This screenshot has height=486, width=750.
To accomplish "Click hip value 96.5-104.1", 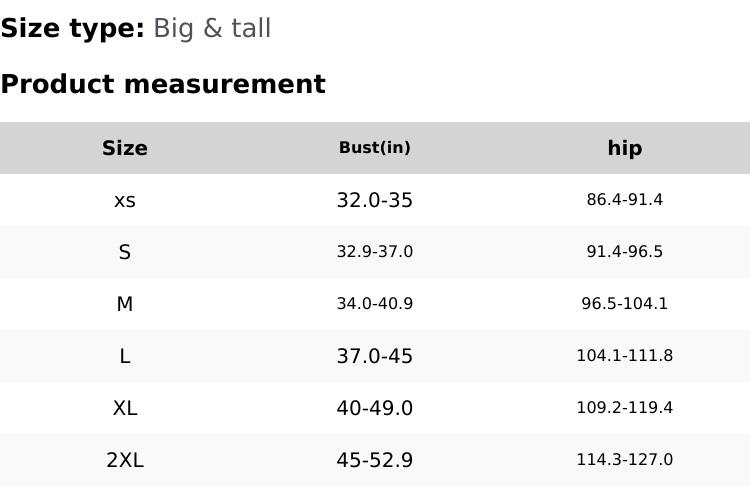I will [625, 304].
